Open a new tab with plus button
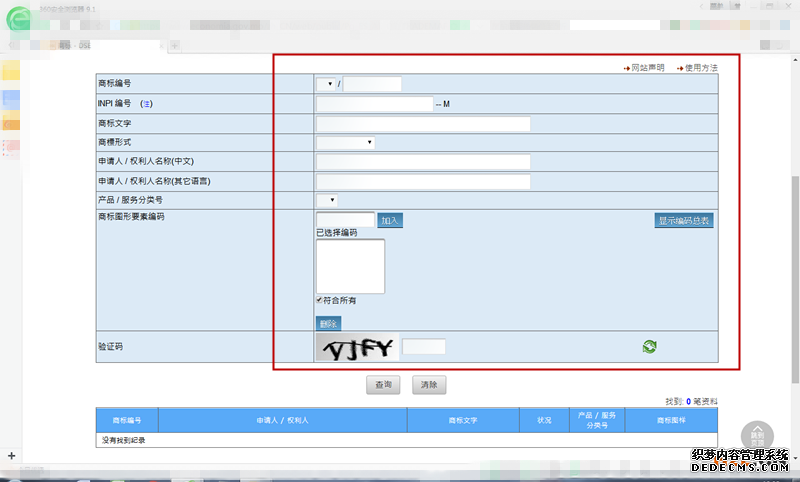Image resolution: width=800 pixels, height=482 pixels. click(x=174, y=46)
